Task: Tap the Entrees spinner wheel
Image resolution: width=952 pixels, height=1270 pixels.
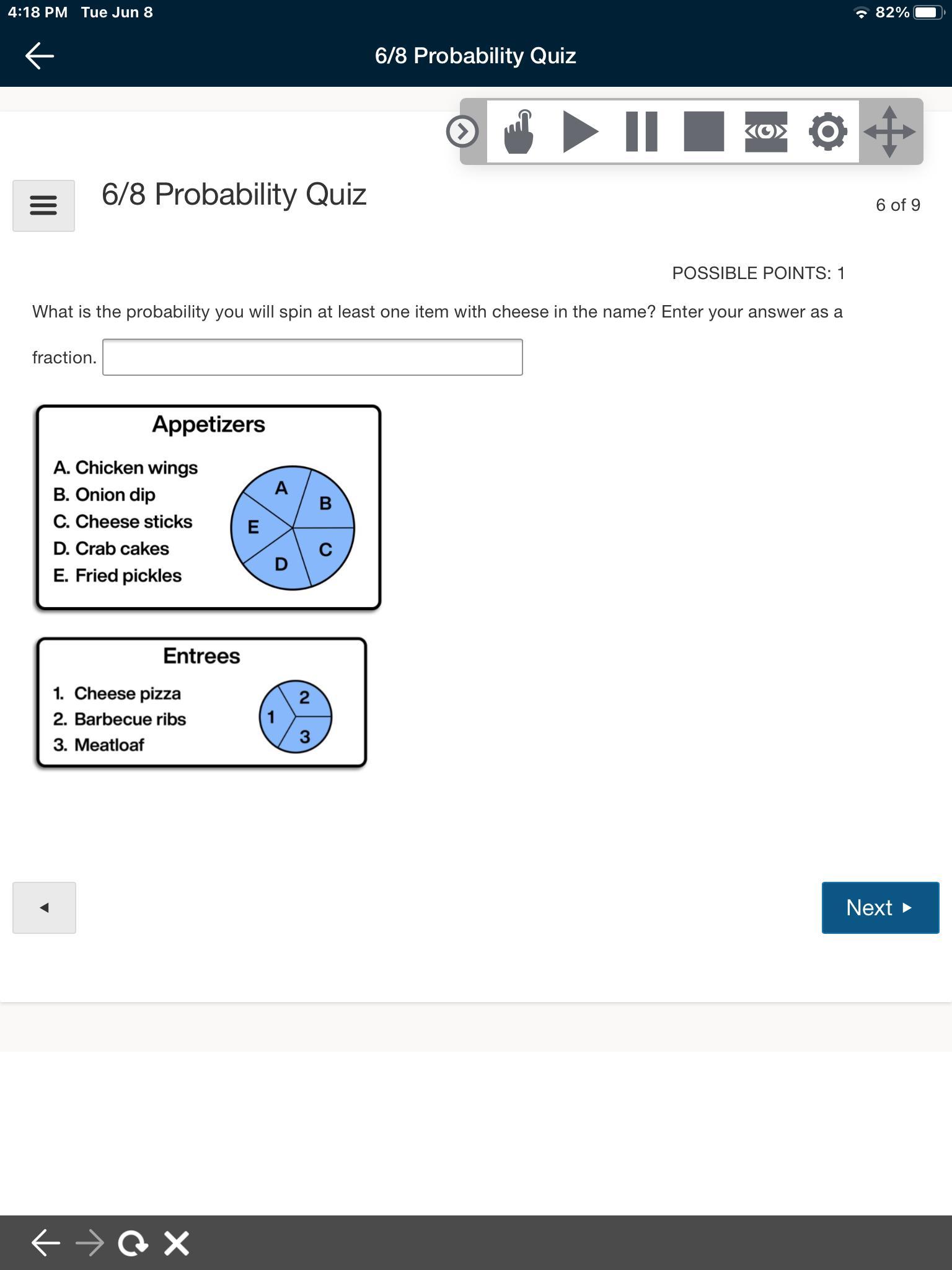Action: point(296,717)
